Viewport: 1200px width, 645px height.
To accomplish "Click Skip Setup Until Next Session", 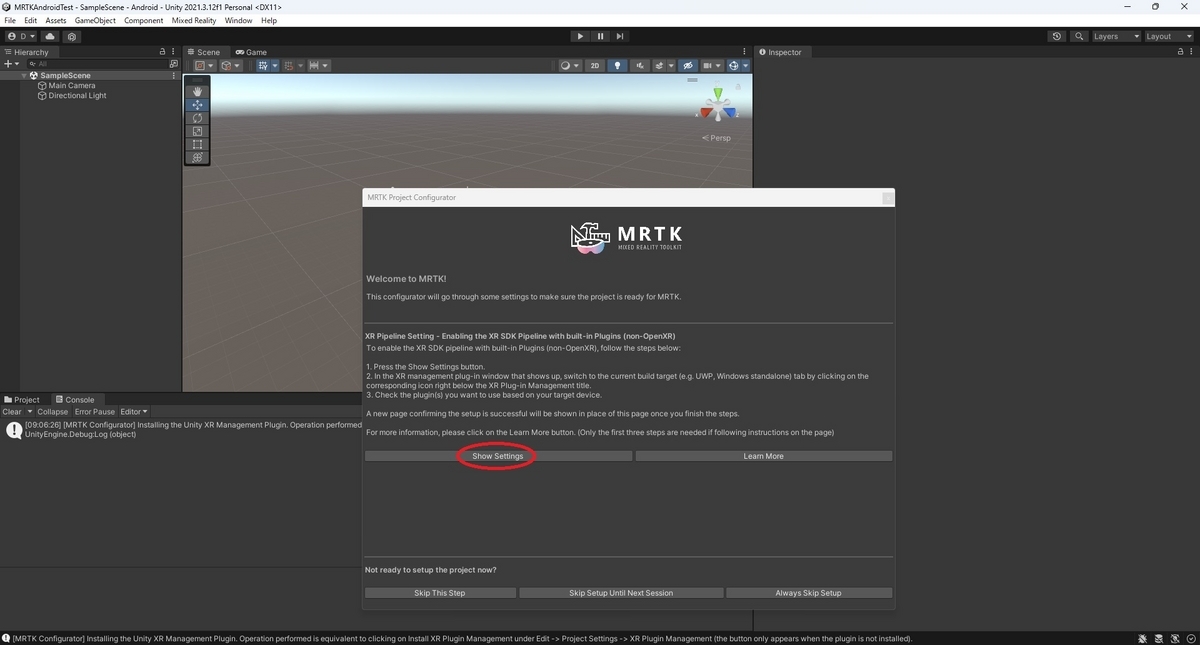I will pos(621,593).
